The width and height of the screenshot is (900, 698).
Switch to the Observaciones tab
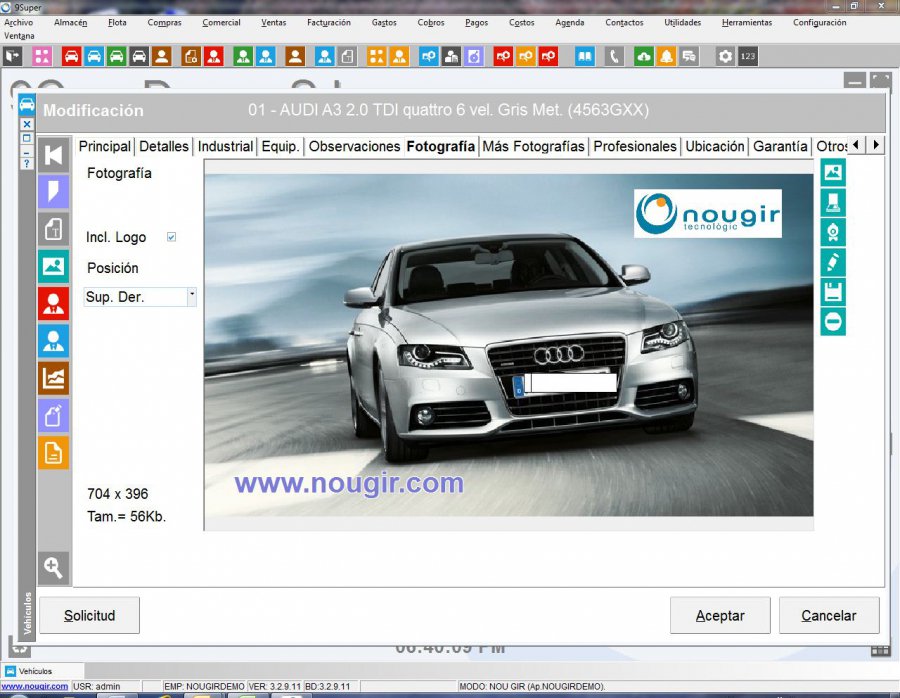tap(354, 146)
